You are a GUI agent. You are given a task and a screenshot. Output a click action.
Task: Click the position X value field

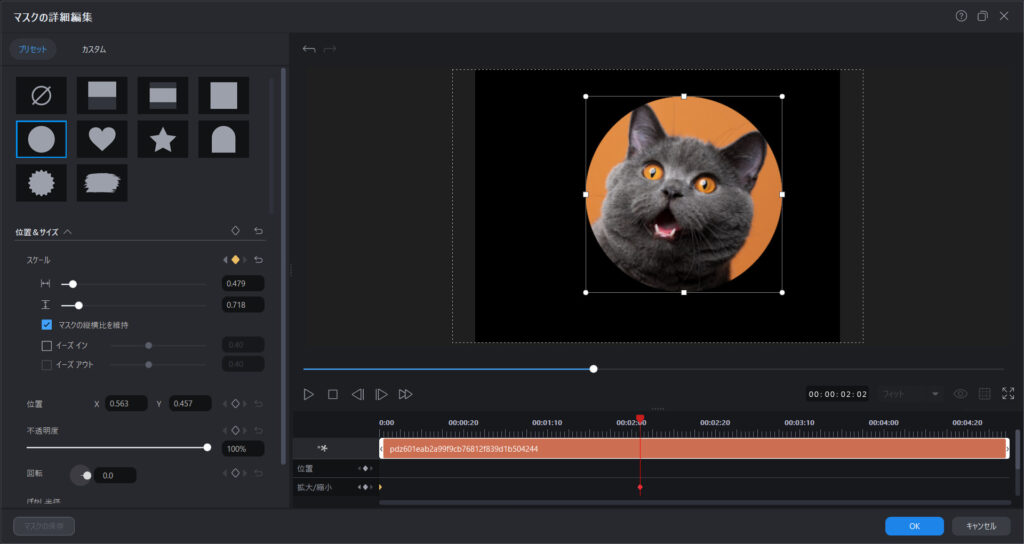[x=127, y=403]
